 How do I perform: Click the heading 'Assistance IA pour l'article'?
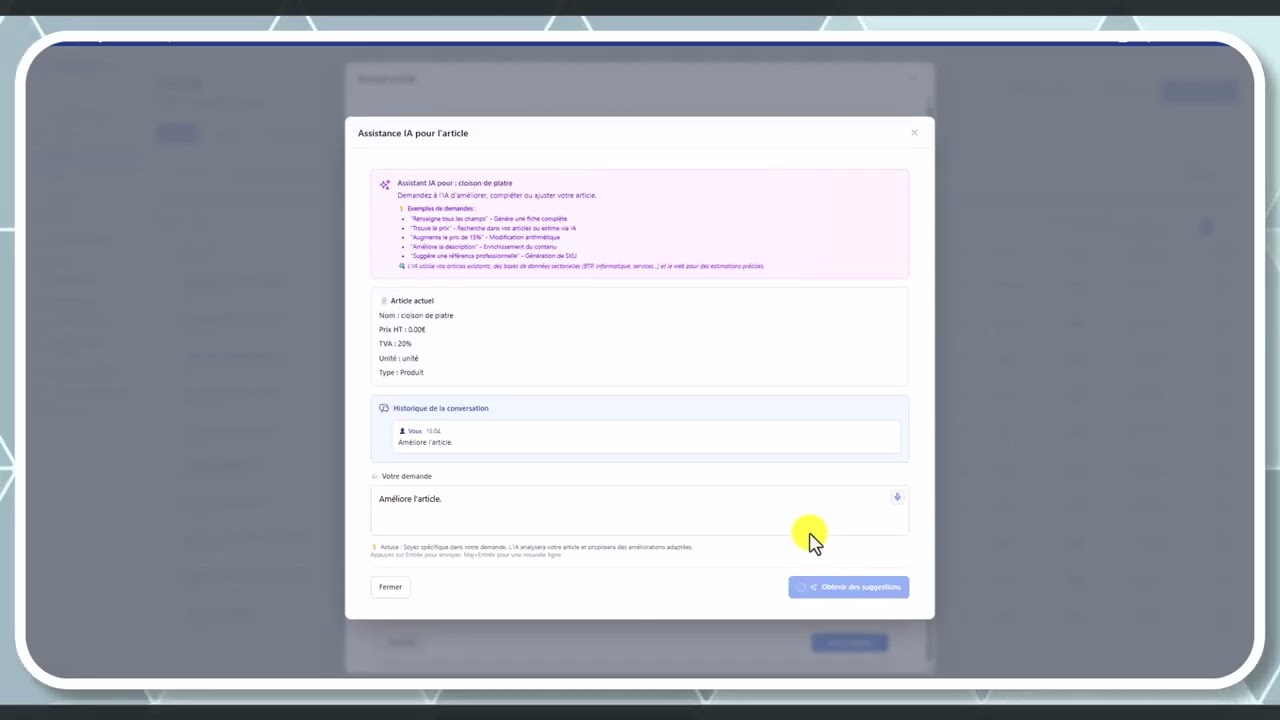pos(413,133)
